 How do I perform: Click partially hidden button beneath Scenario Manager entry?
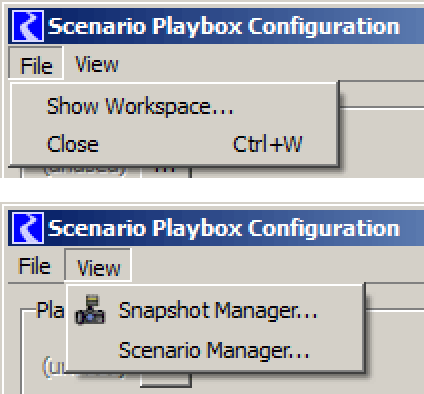coord(166,380)
